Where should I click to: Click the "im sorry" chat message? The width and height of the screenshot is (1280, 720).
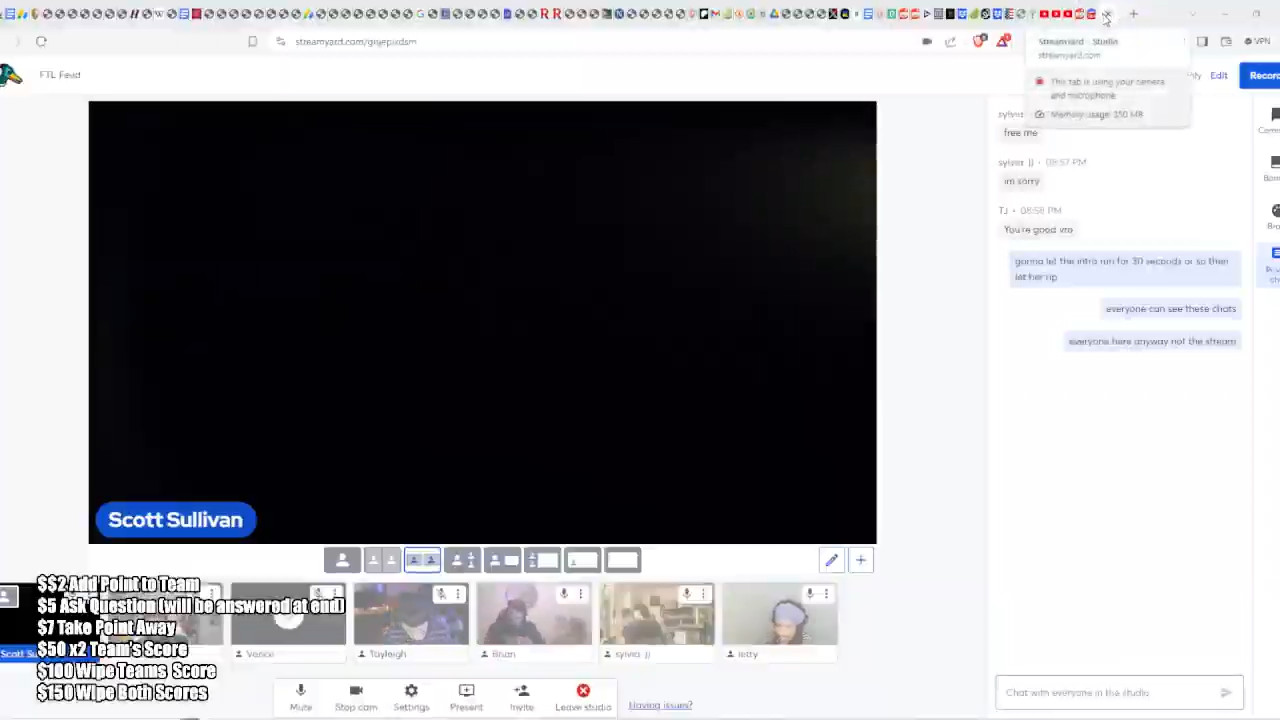pos(1022,181)
